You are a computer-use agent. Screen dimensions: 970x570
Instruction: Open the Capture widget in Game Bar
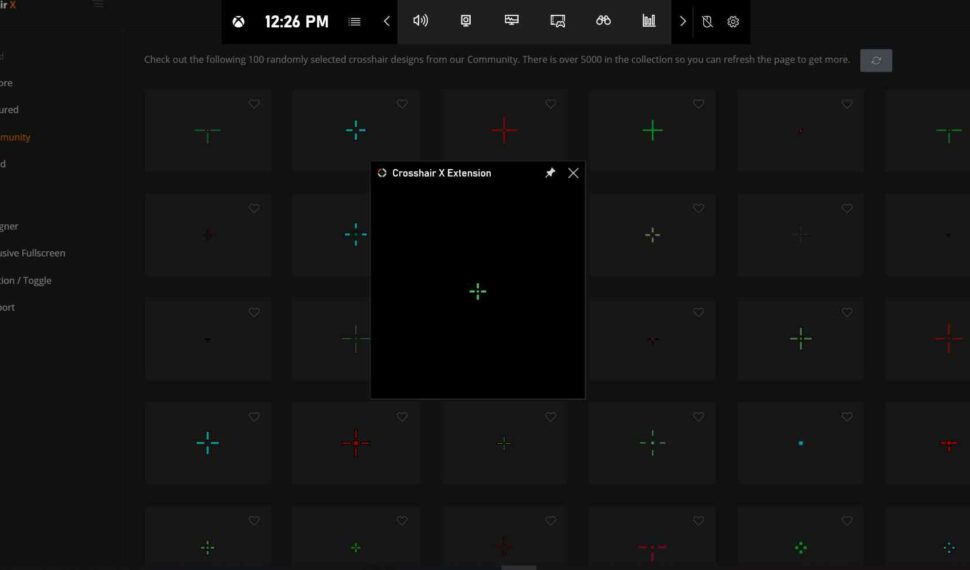(x=466, y=21)
